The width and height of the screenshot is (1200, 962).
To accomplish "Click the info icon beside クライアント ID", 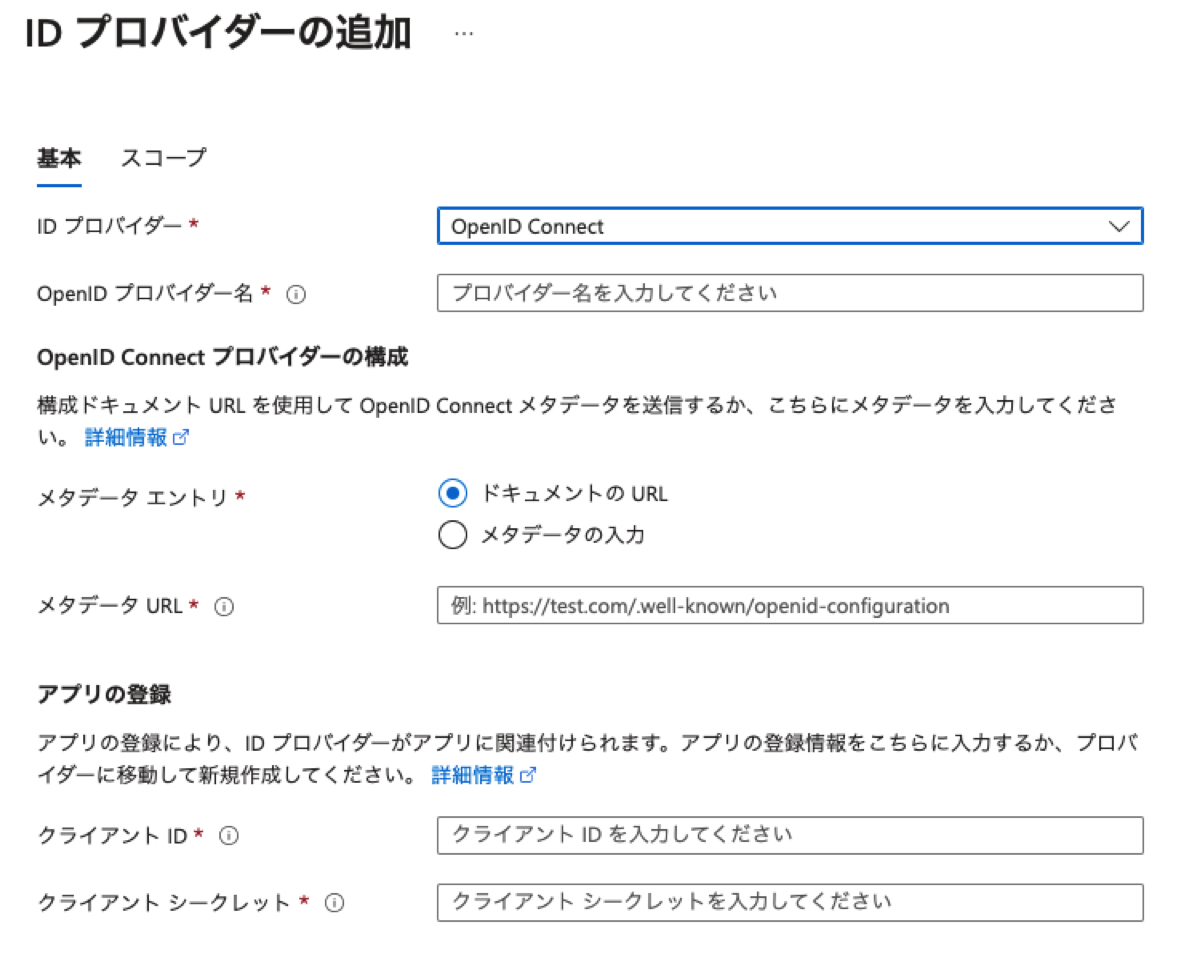I will pyautogui.click(x=230, y=836).
